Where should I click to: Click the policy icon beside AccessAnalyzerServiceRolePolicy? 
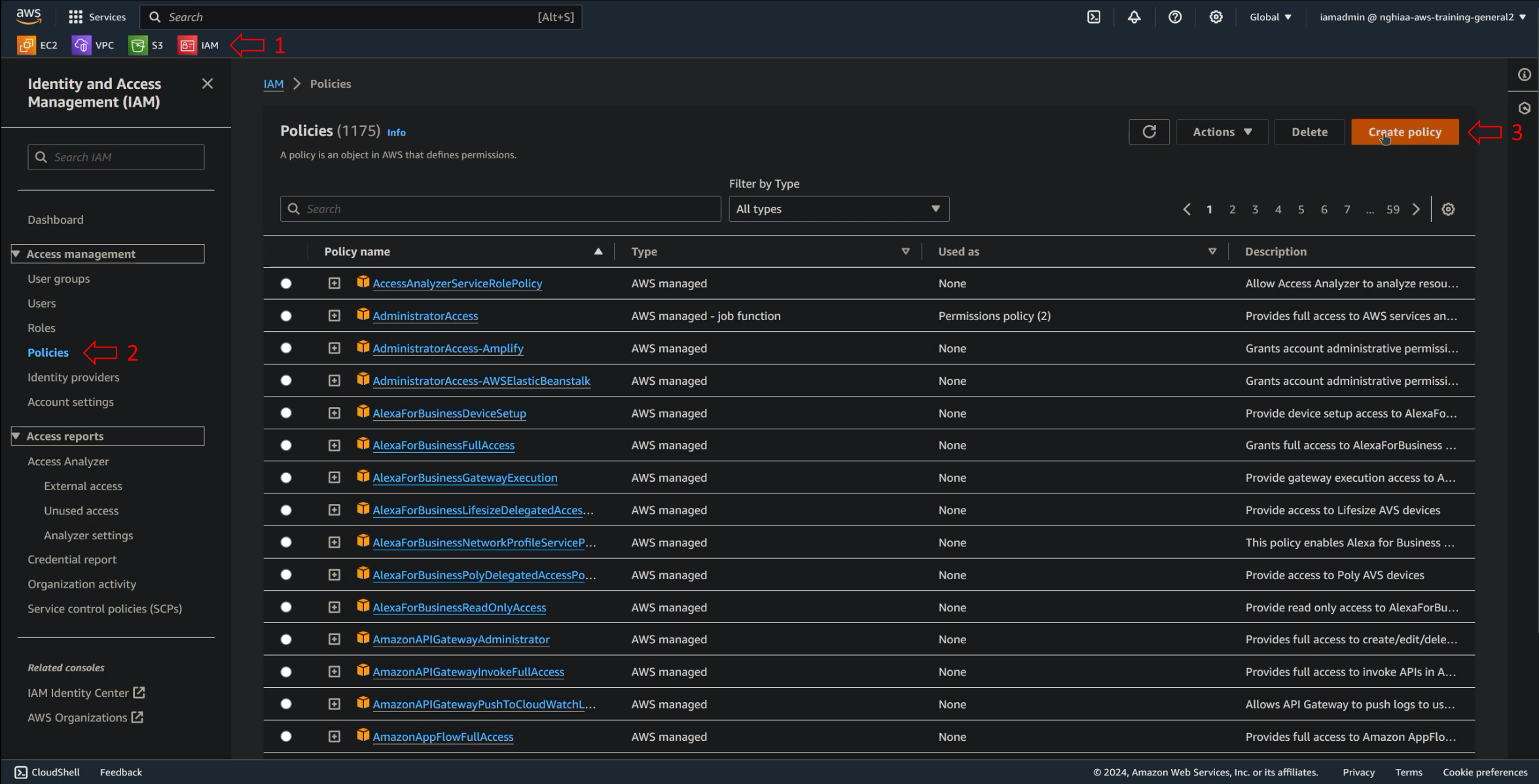click(x=363, y=282)
